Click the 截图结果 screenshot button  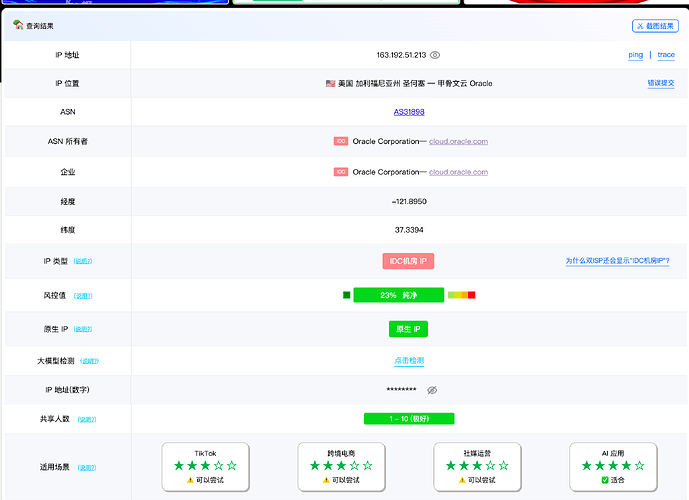coord(655,26)
